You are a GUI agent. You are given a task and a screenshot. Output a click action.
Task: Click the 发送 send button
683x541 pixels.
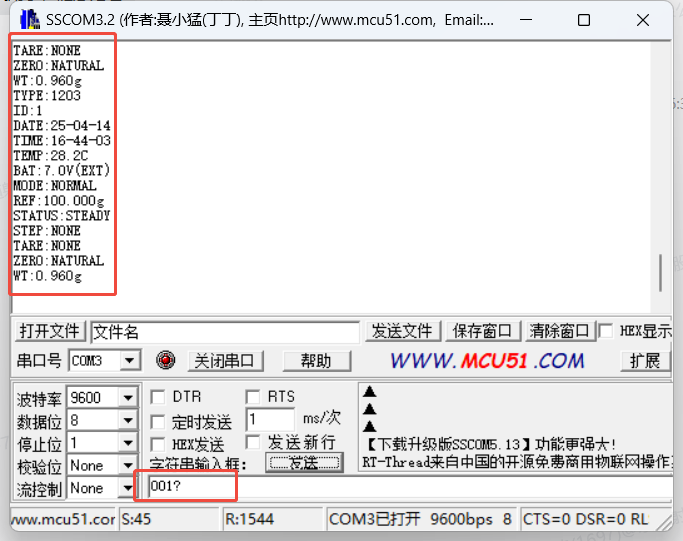pos(304,463)
